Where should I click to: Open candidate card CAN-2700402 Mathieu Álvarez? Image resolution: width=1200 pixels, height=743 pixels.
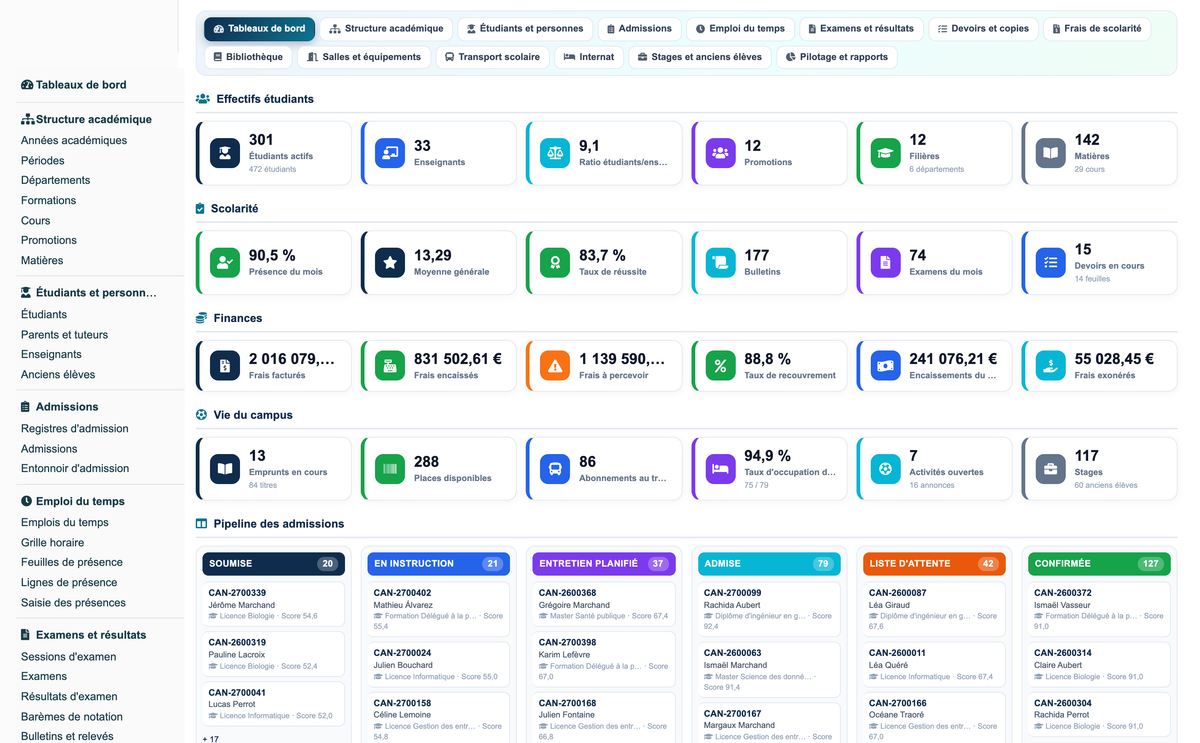pos(439,608)
